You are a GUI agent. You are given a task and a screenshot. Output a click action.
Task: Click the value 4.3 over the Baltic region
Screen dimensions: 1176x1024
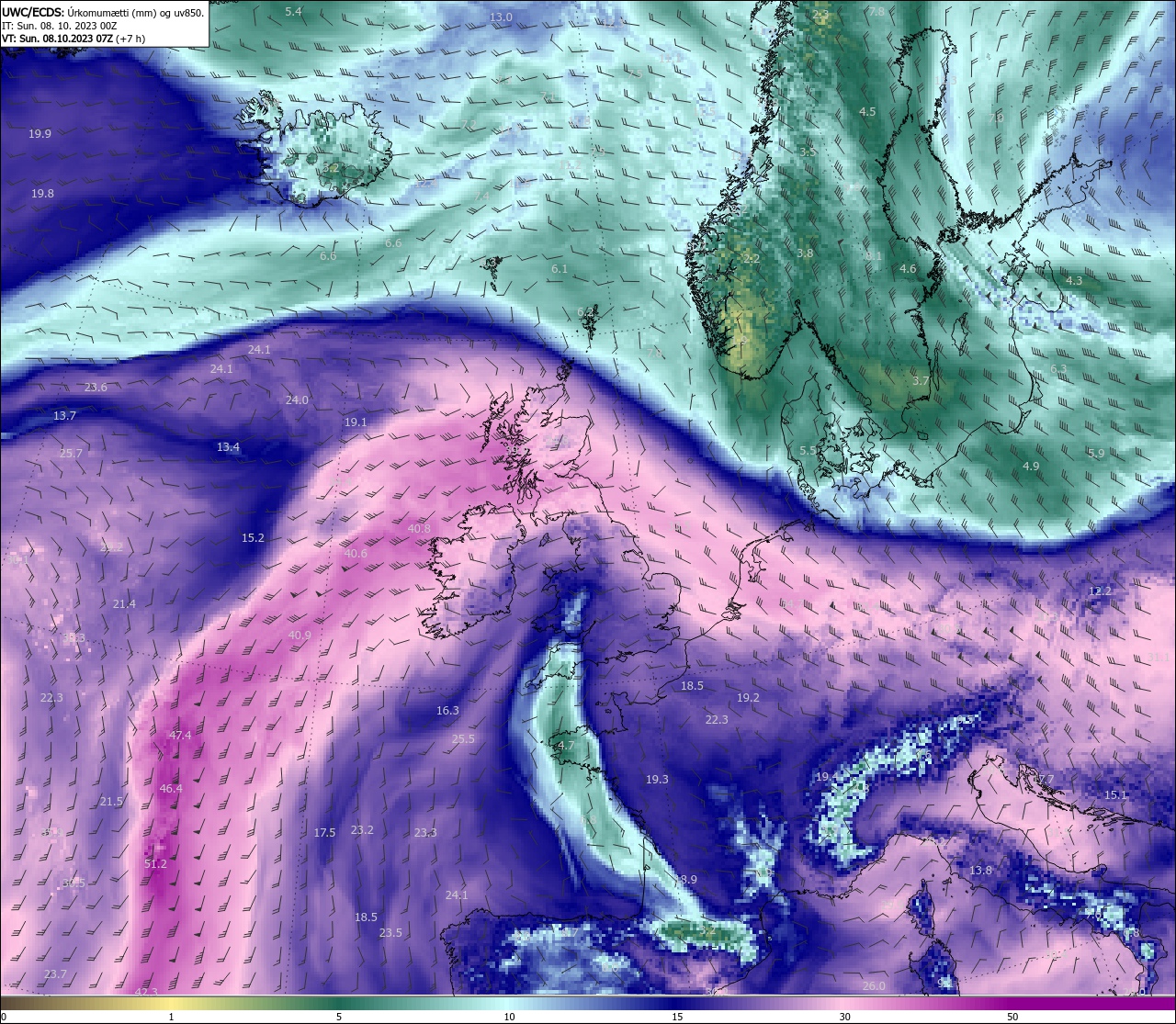pyautogui.click(x=1074, y=280)
